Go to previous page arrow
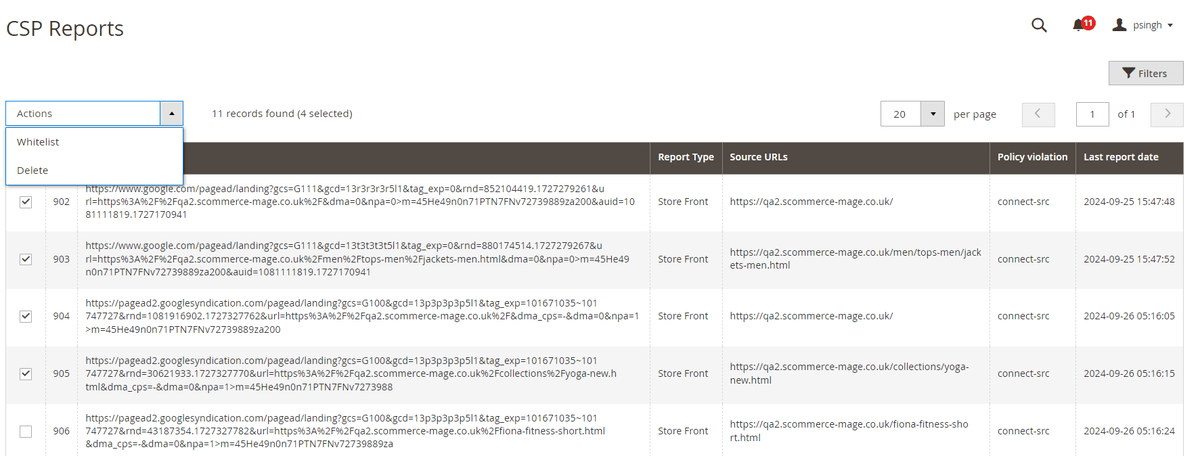 (1038, 114)
